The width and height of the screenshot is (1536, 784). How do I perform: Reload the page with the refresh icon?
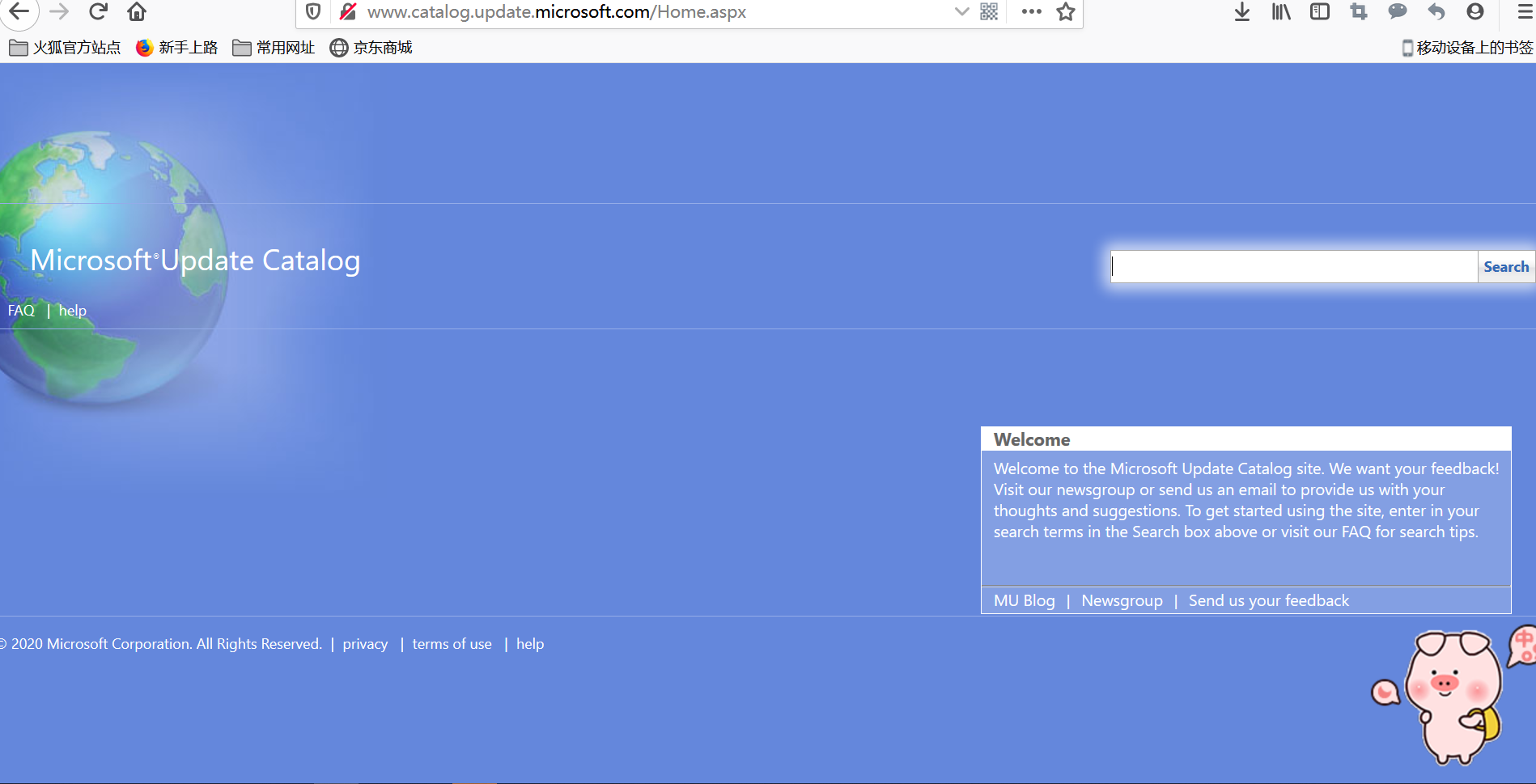click(98, 11)
